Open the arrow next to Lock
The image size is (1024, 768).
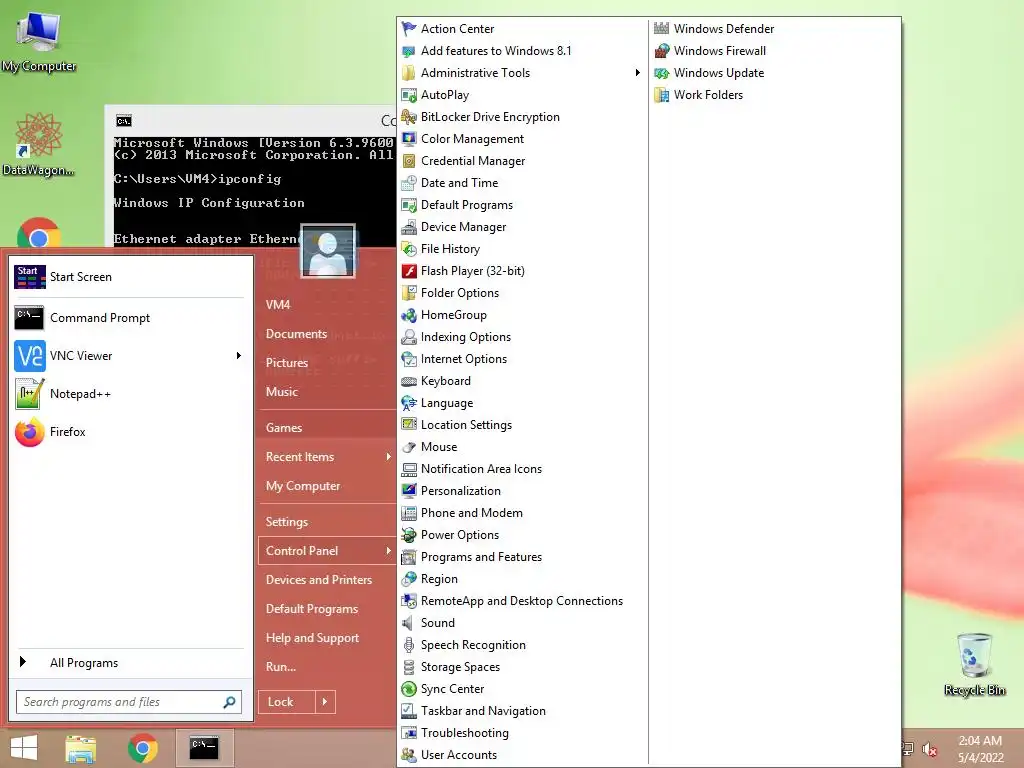coord(325,702)
